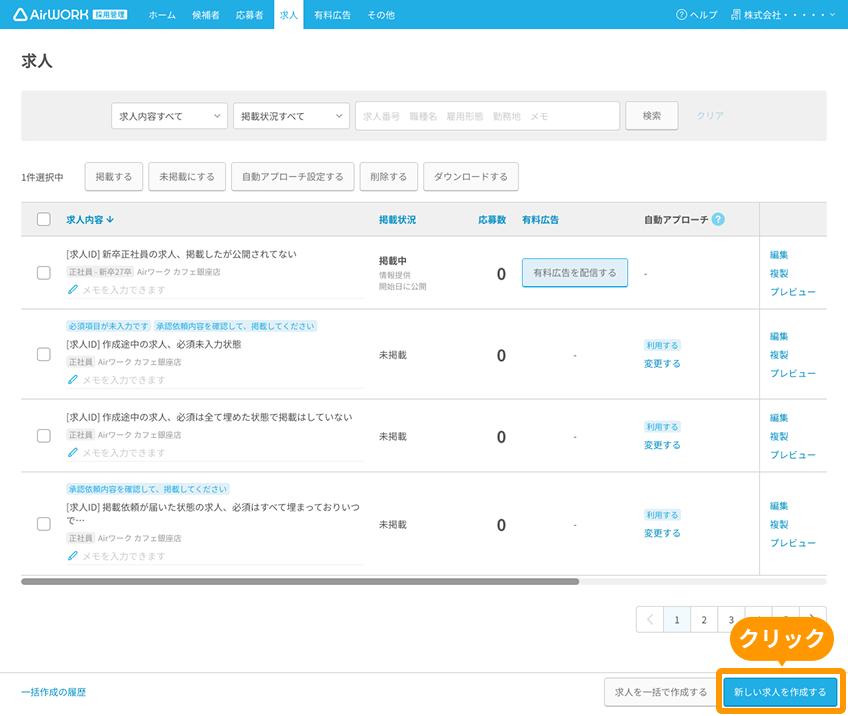
Task: Click the memo pencil icon in 新卒正社員 row
Action: (x=72, y=289)
